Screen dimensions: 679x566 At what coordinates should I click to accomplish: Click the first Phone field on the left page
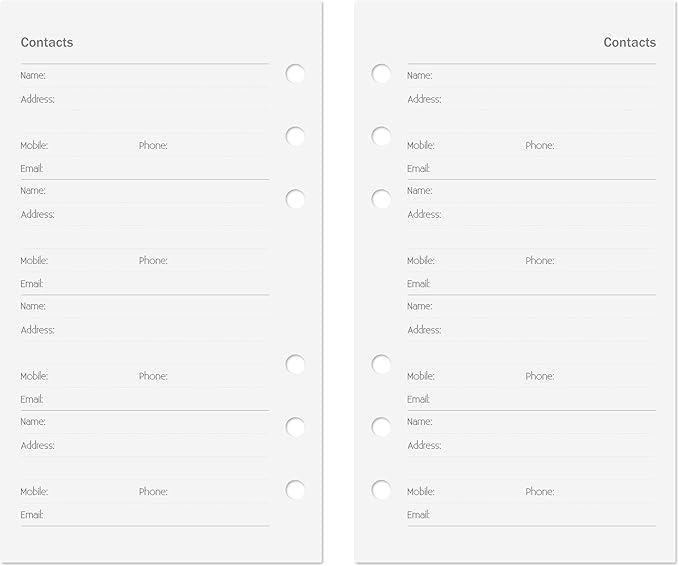(x=204, y=146)
